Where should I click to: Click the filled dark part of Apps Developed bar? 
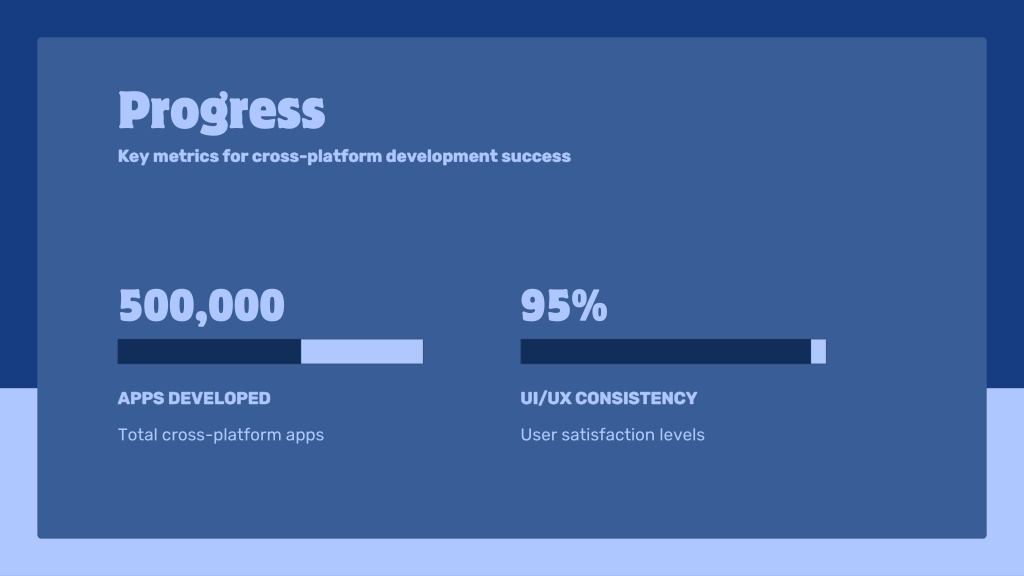coord(209,352)
